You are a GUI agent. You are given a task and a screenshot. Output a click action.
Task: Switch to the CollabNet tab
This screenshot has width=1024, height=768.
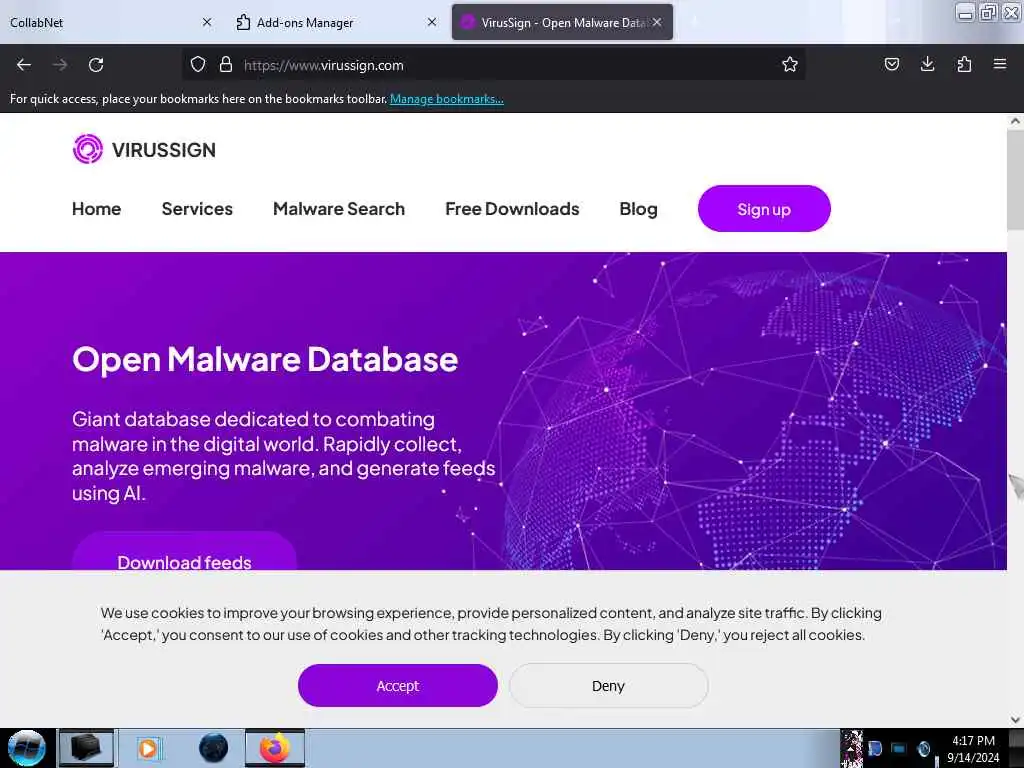111,22
